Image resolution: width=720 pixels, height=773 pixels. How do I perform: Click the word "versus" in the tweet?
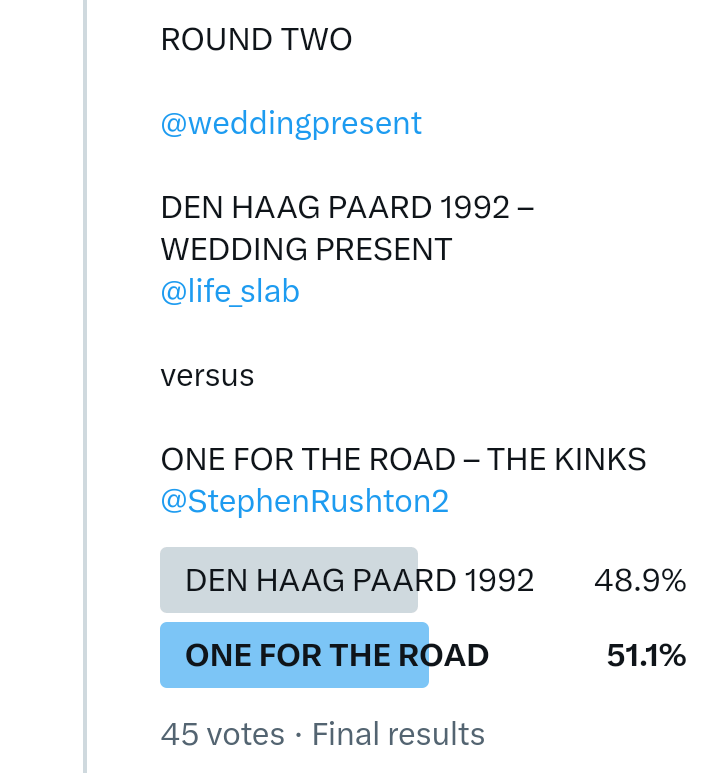coord(207,376)
